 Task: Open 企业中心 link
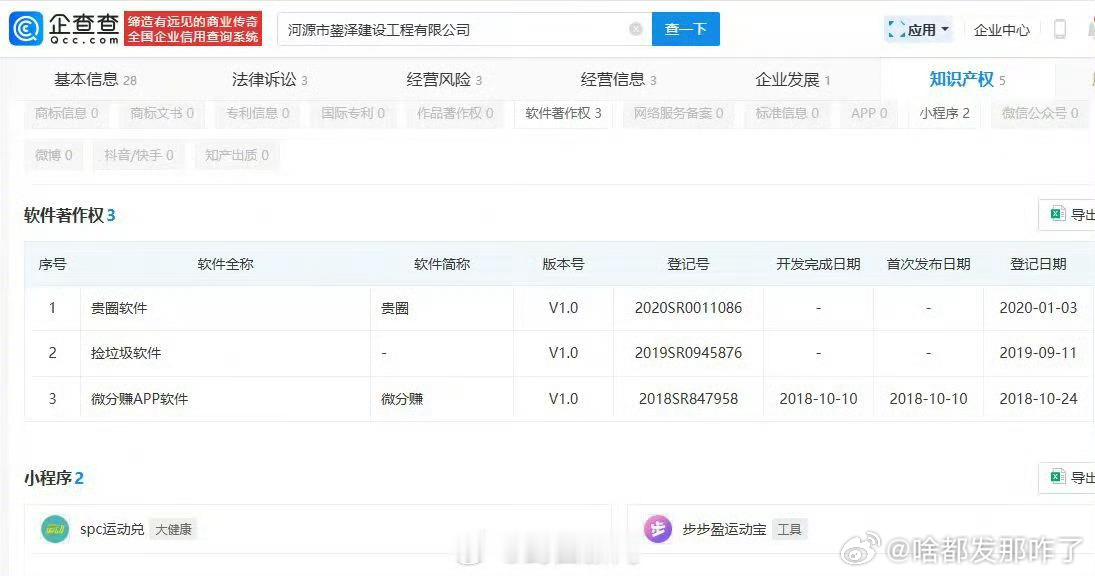[1001, 30]
